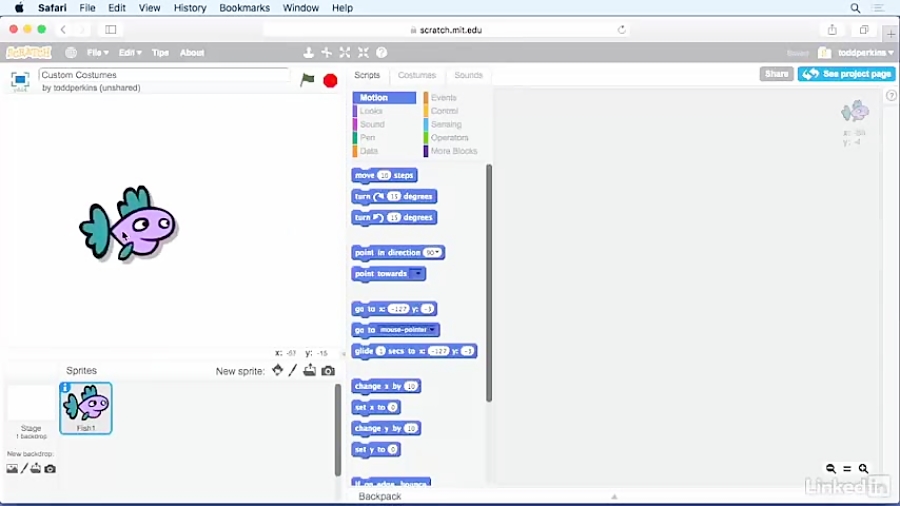The width and height of the screenshot is (900, 506).
Task: Select the Delete scissors tool
Action: point(327,53)
